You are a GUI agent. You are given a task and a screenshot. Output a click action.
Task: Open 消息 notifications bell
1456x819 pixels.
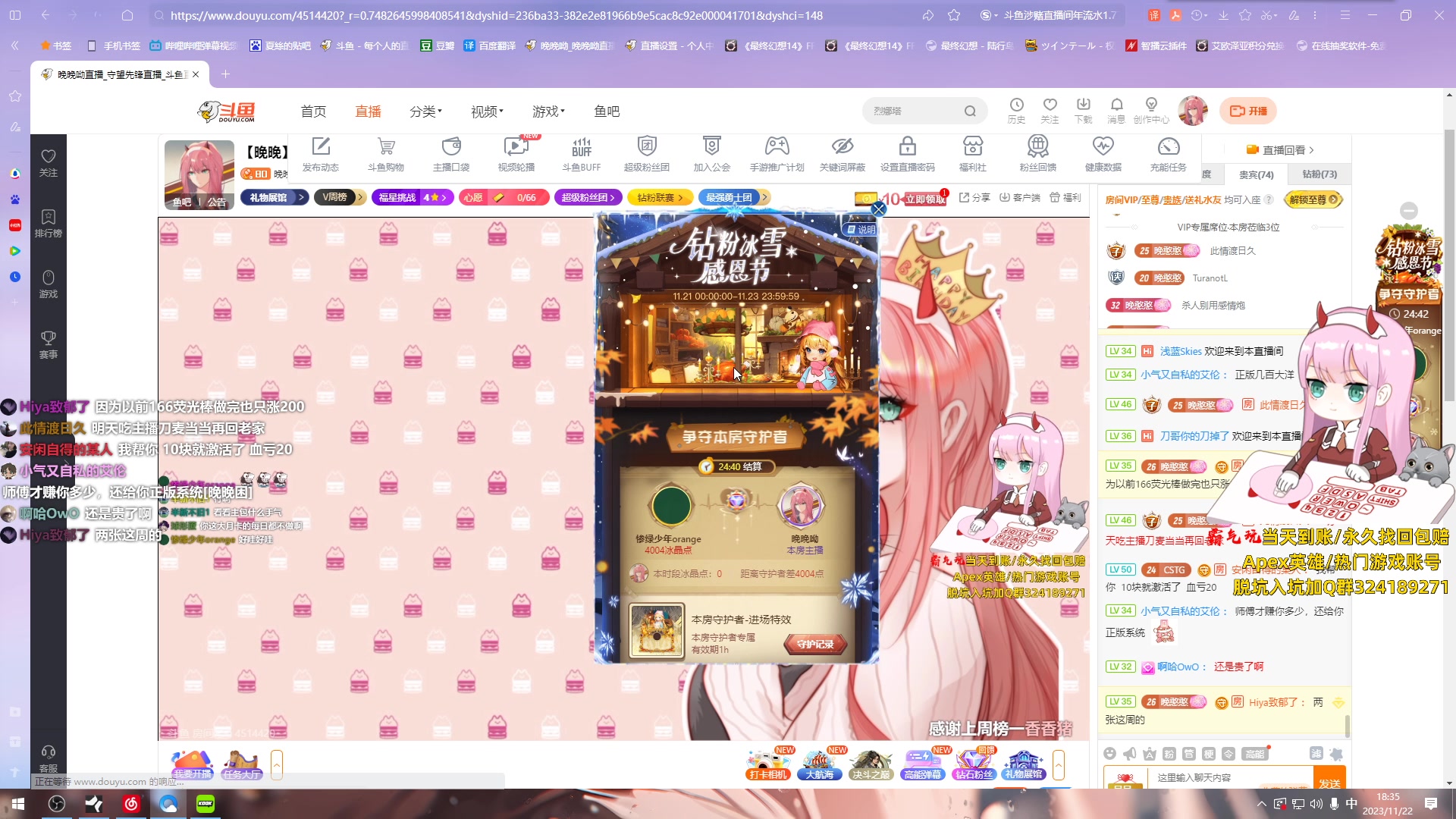(1116, 111)
